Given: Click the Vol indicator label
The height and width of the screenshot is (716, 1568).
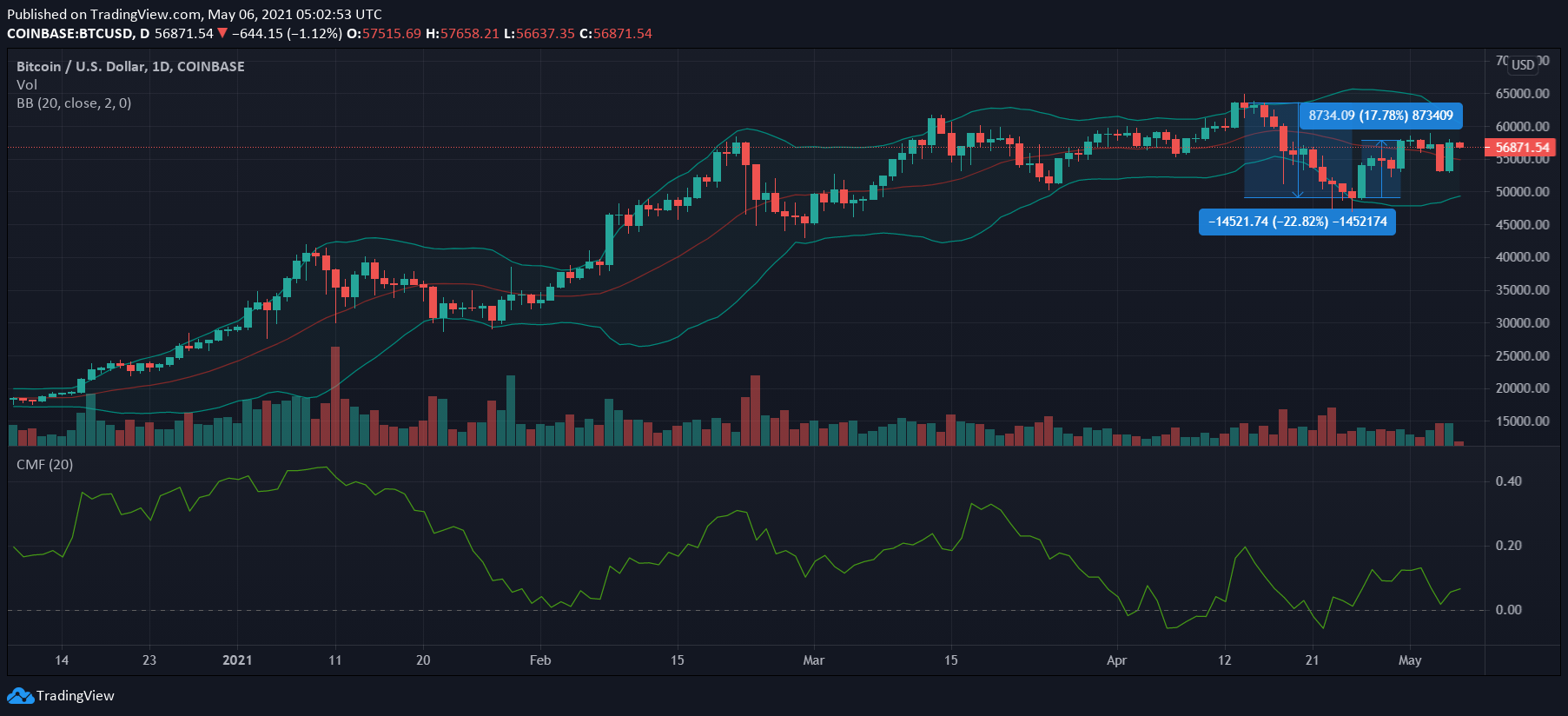Looking at the screenshot, I should 27,85.
